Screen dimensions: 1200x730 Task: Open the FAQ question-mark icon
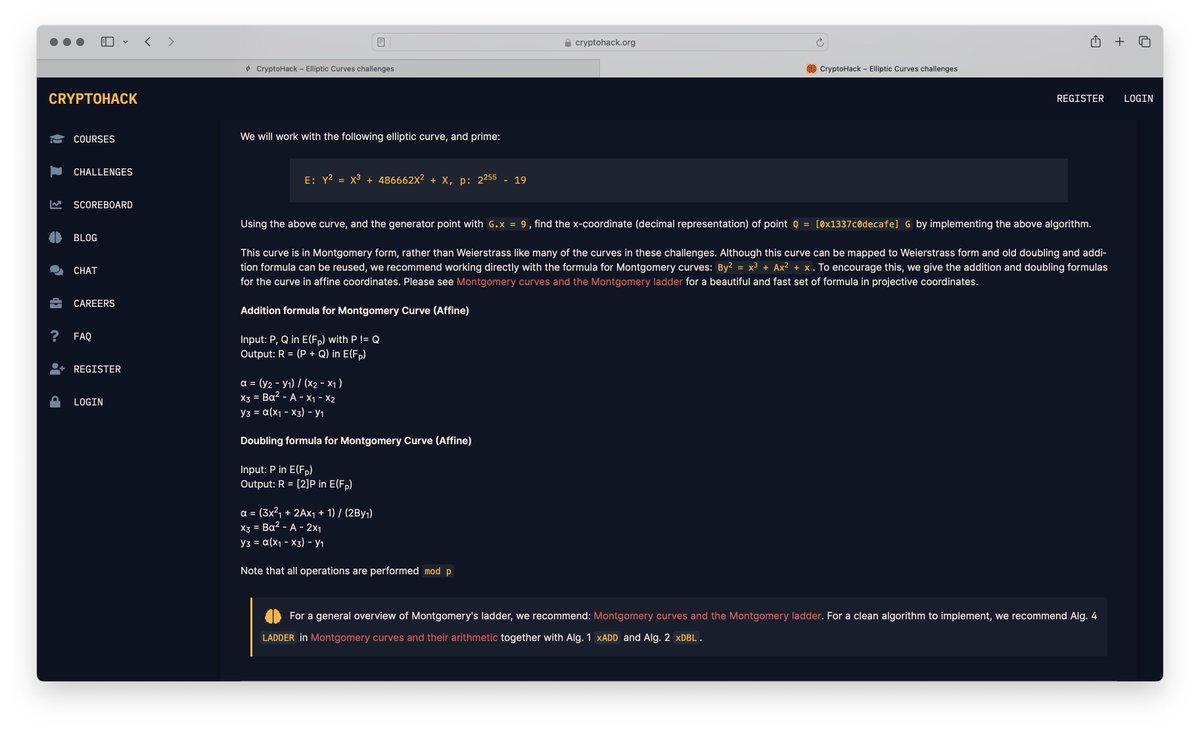[58, 336]
